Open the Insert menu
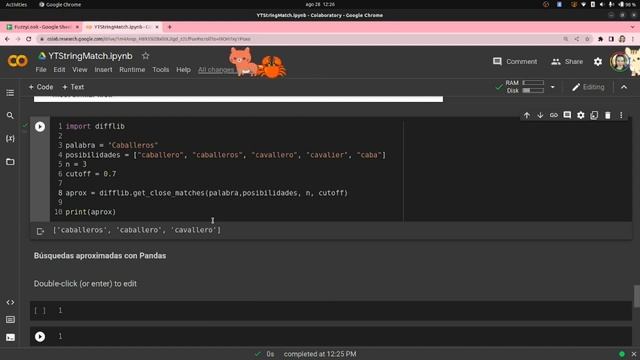Screen dimensions: 640x360 coord(103,70)
